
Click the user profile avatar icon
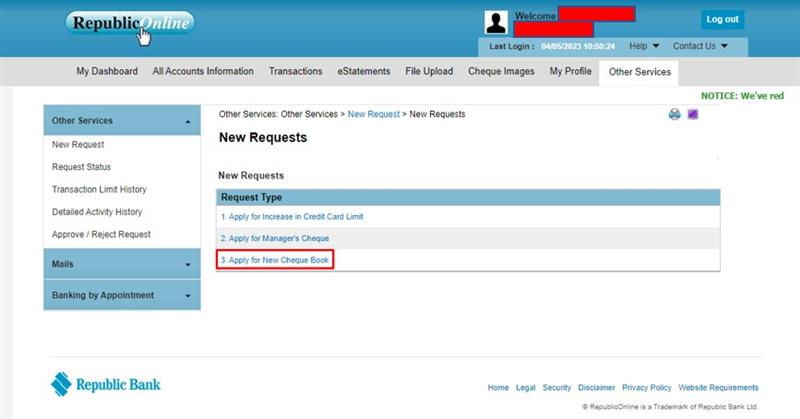(496, 23)
